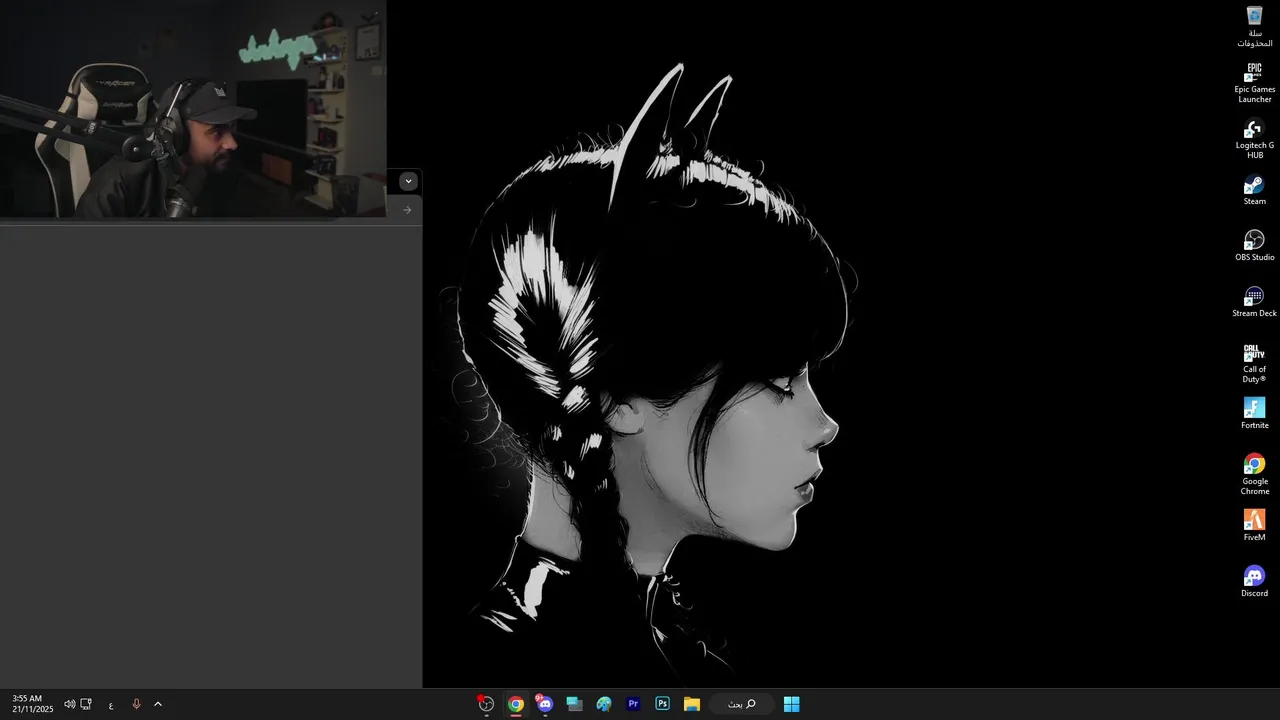Open the Recycle Bin desktop icon
1280x720 pixels.
[1254, 27]
